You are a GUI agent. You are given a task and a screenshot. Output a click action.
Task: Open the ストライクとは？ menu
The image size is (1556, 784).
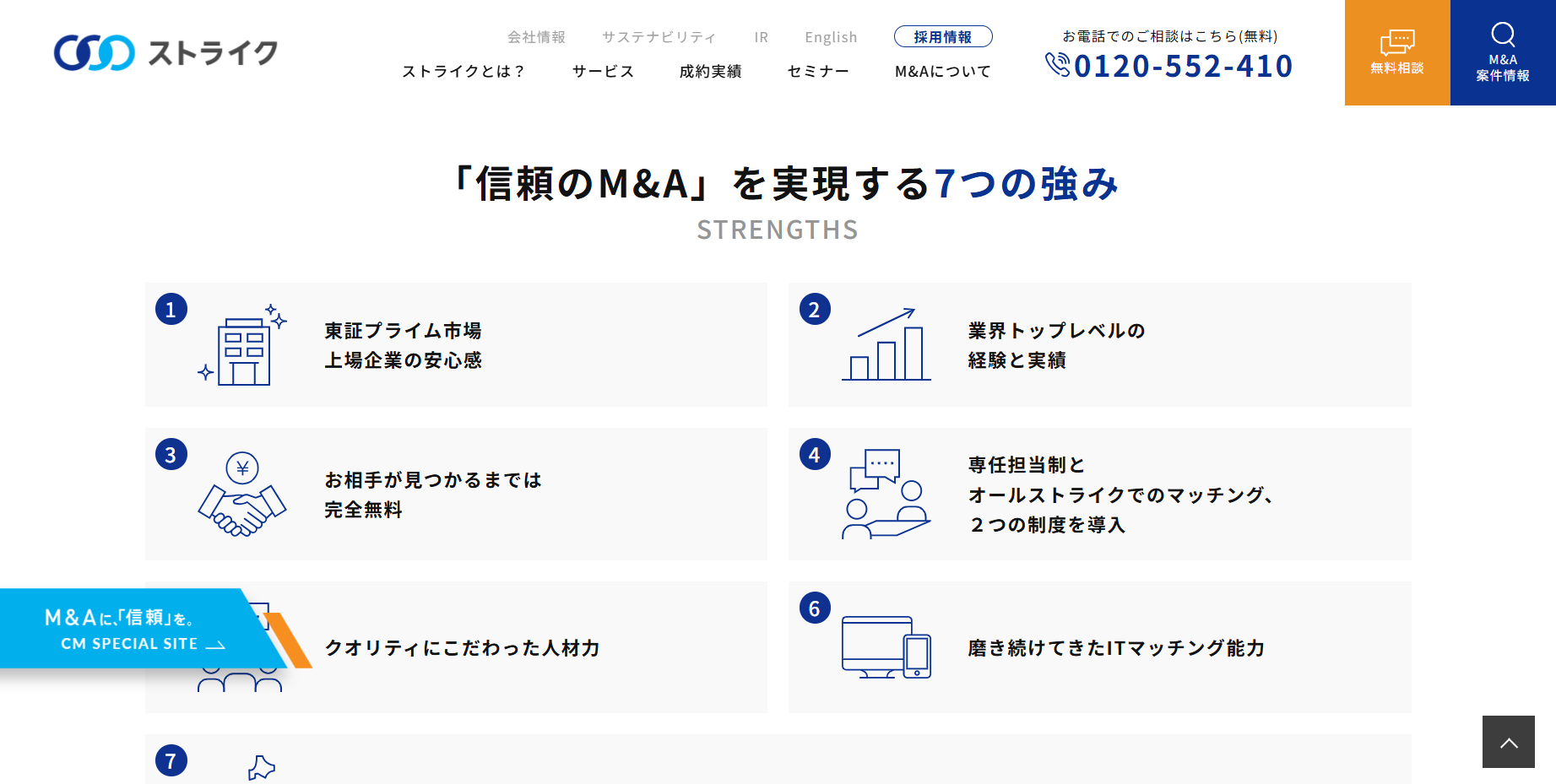coord(464,72)
